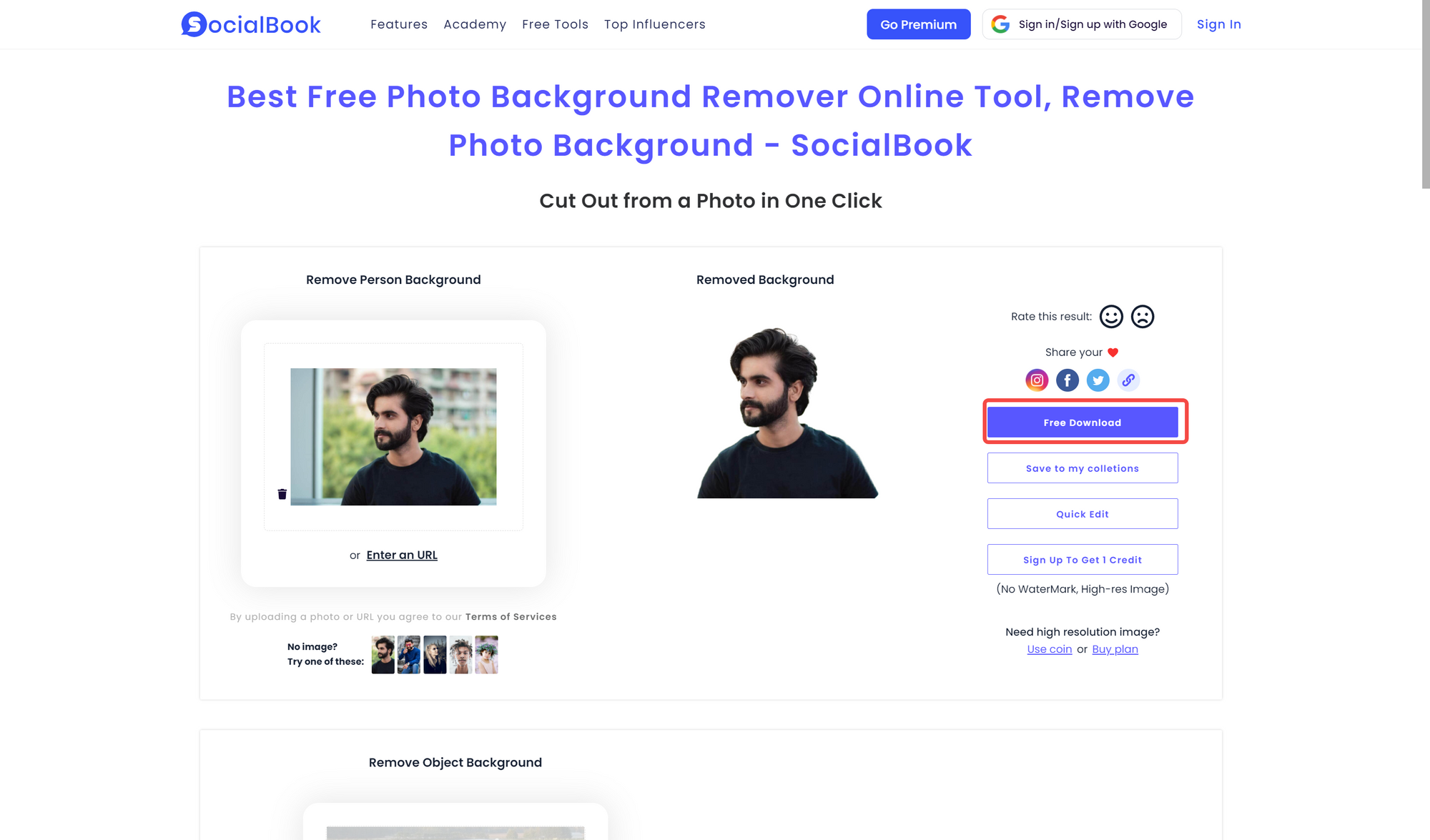This screenshot has width=1430, height=840.
Task: Click the Save to my collections button
Action: [x=1082, y=467]
